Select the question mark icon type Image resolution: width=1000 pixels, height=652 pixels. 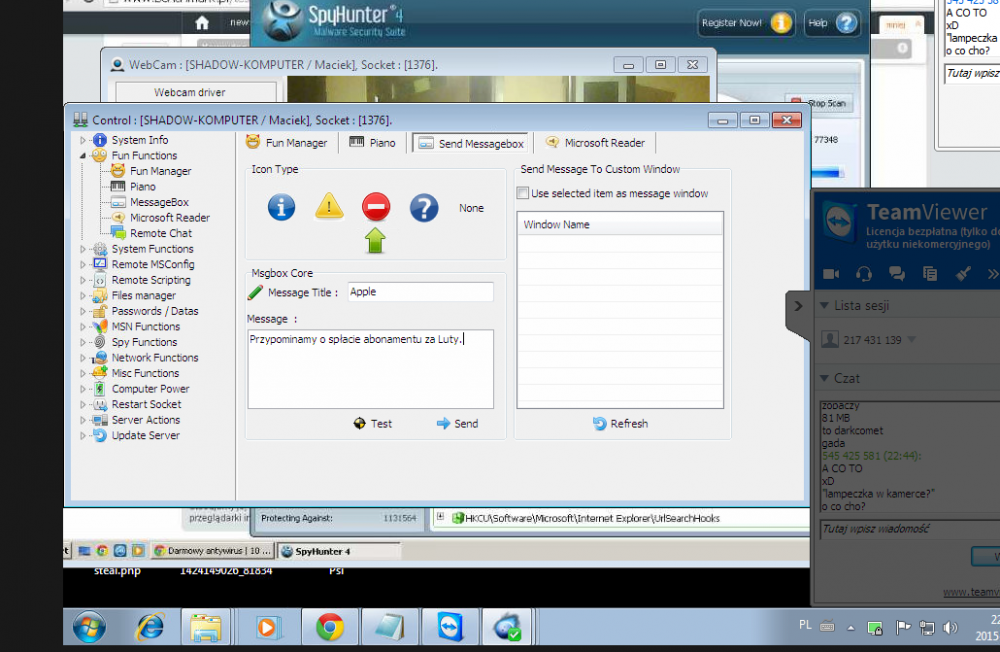423,207
